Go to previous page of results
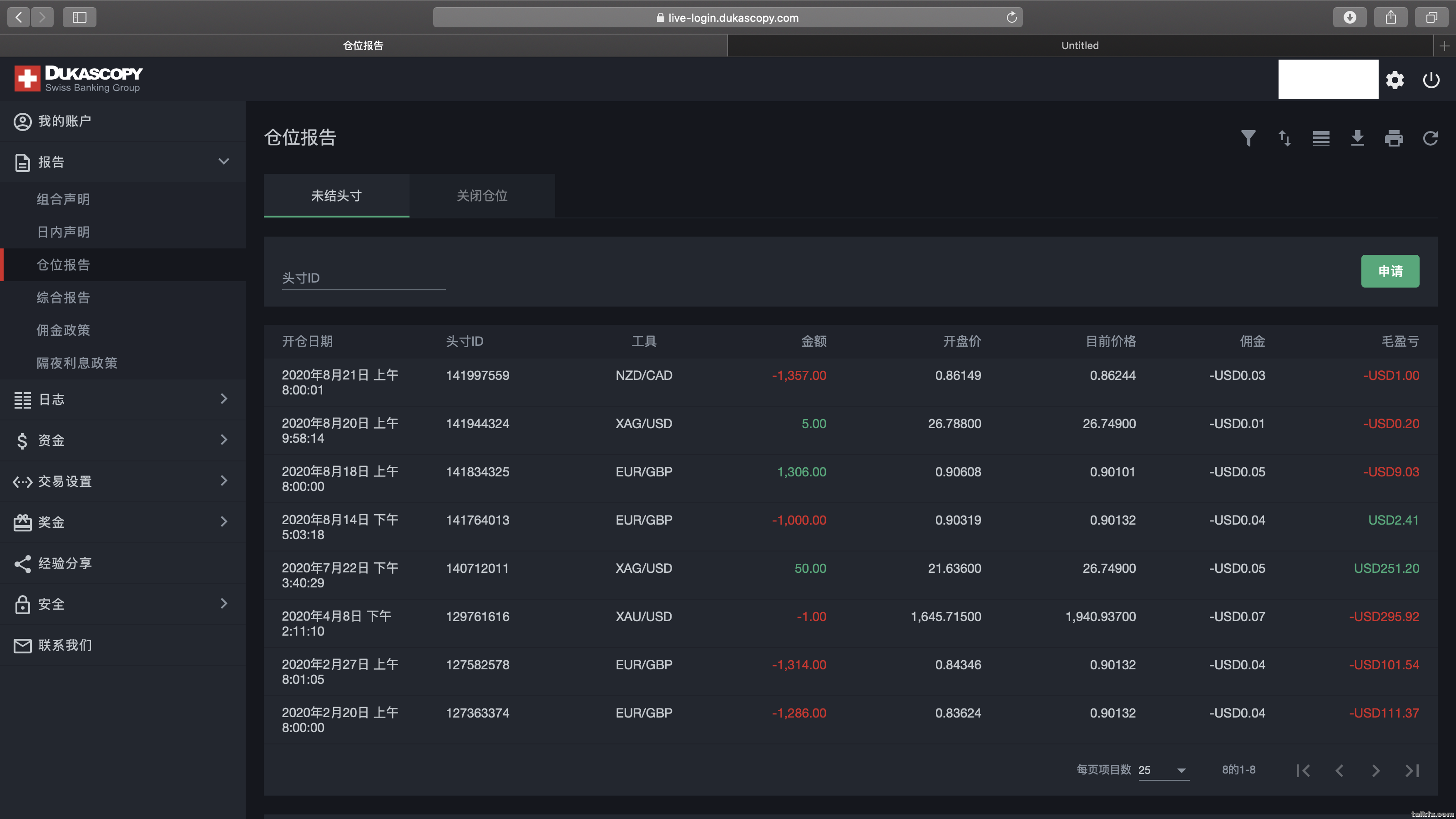The width and height of the screenshot is (1456, 819). [1339, 770]
